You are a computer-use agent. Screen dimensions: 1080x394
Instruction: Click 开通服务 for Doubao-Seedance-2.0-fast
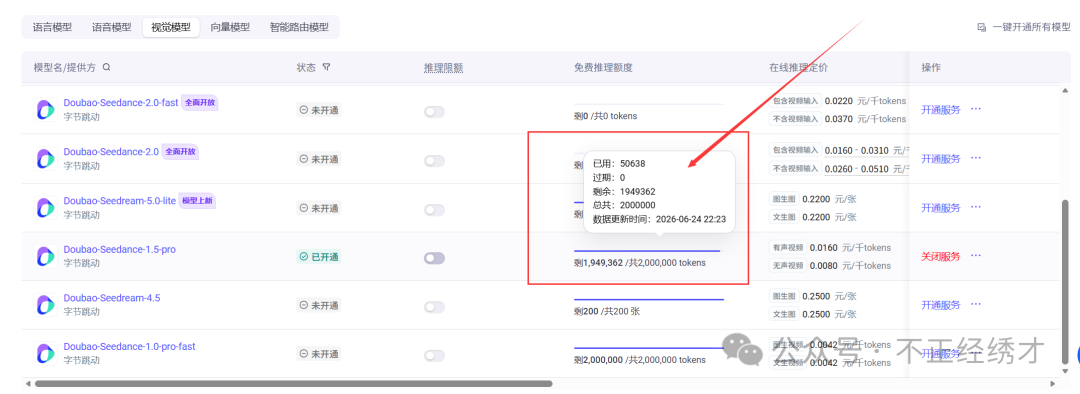pos(940,110)
